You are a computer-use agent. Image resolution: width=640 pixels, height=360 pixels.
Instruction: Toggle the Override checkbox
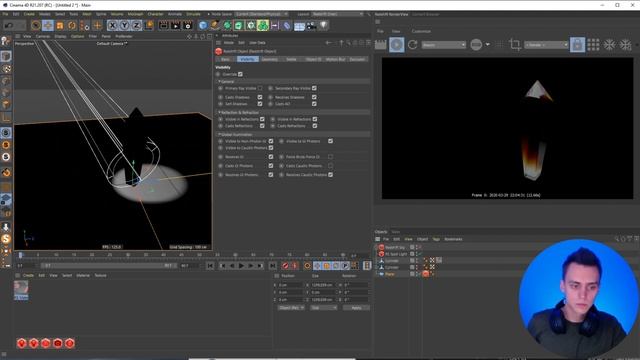(x=240, y=74)
